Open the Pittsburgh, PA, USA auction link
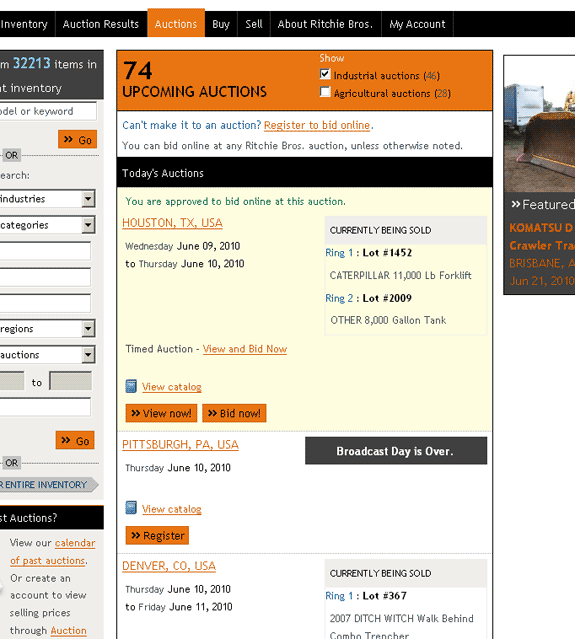 [x=180, y=444]
